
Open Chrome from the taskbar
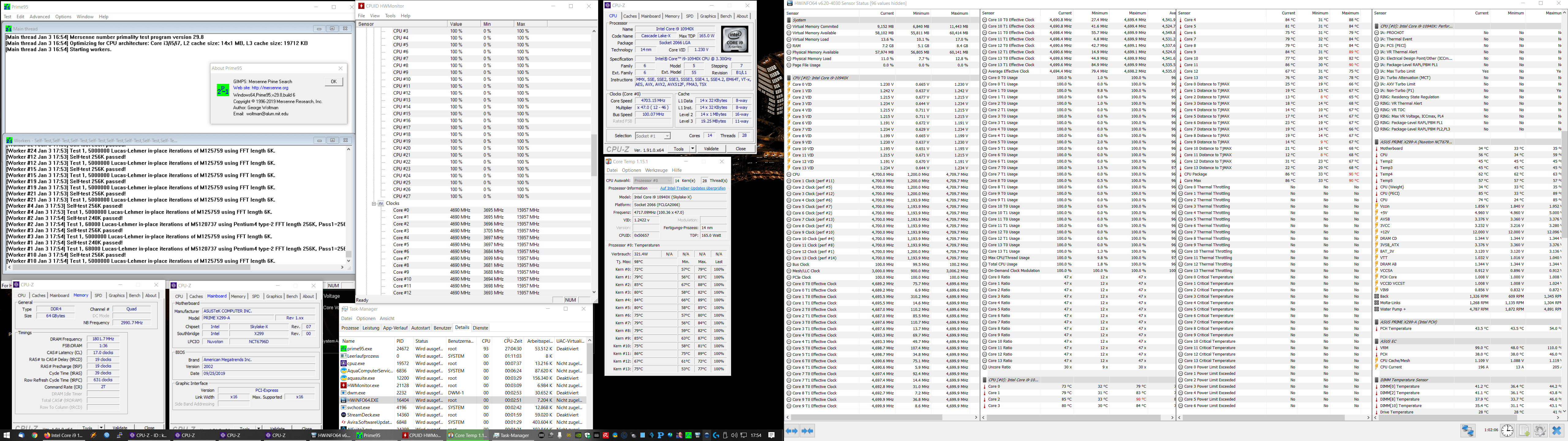coord(35,435)
